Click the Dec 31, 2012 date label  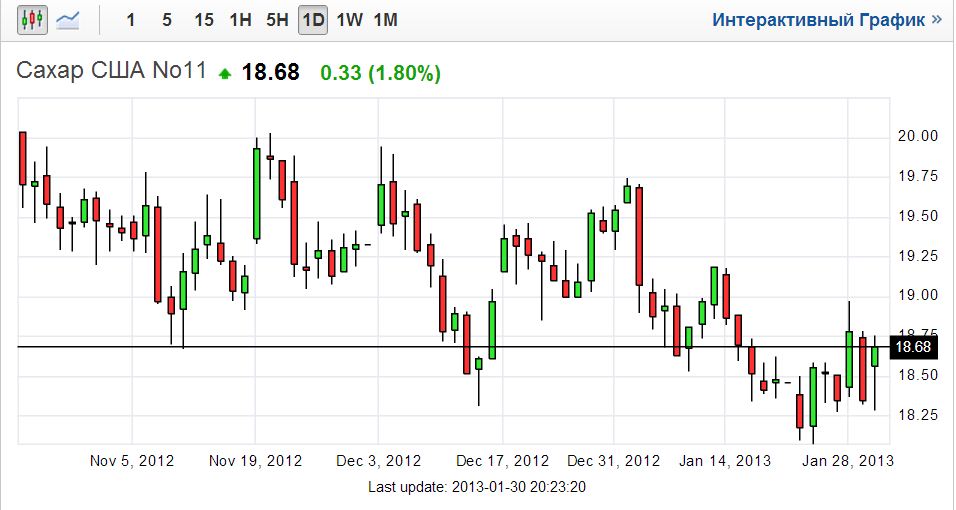coord(613,461)
